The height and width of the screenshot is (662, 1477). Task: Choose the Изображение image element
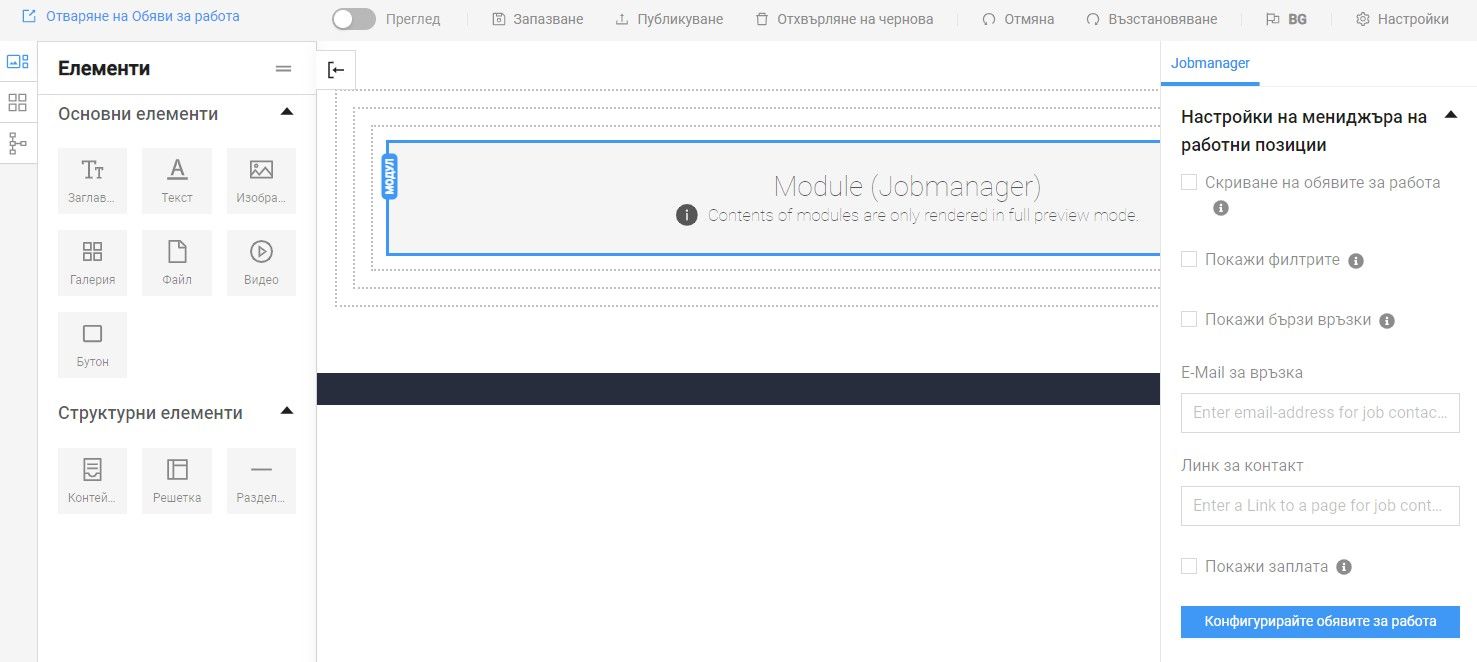(x=261, y=180)
